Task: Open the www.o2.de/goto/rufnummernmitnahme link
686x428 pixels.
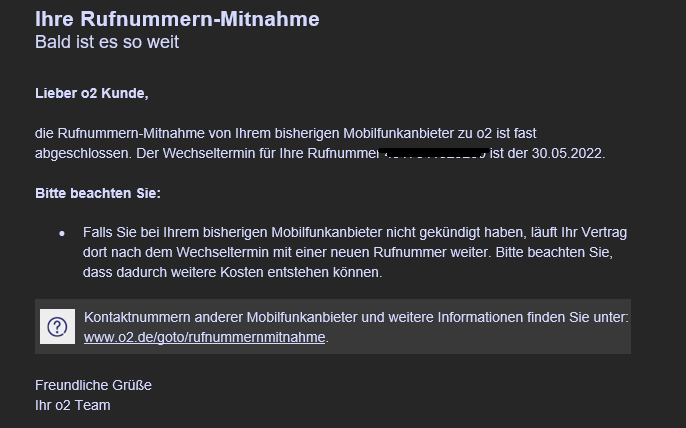Action: [x=204, y=337]
